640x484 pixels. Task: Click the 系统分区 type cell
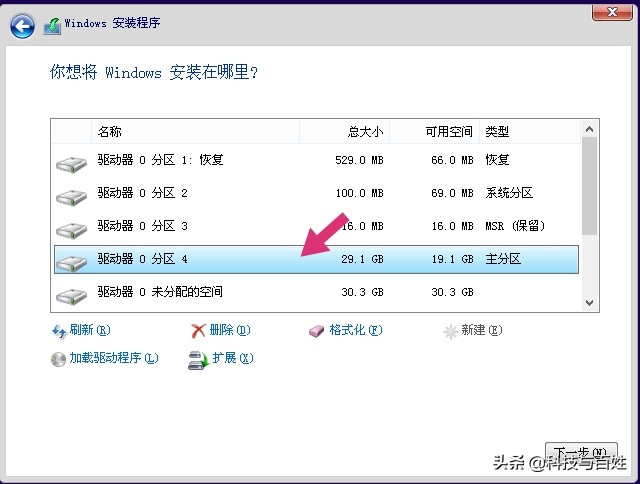pos(509,193)
